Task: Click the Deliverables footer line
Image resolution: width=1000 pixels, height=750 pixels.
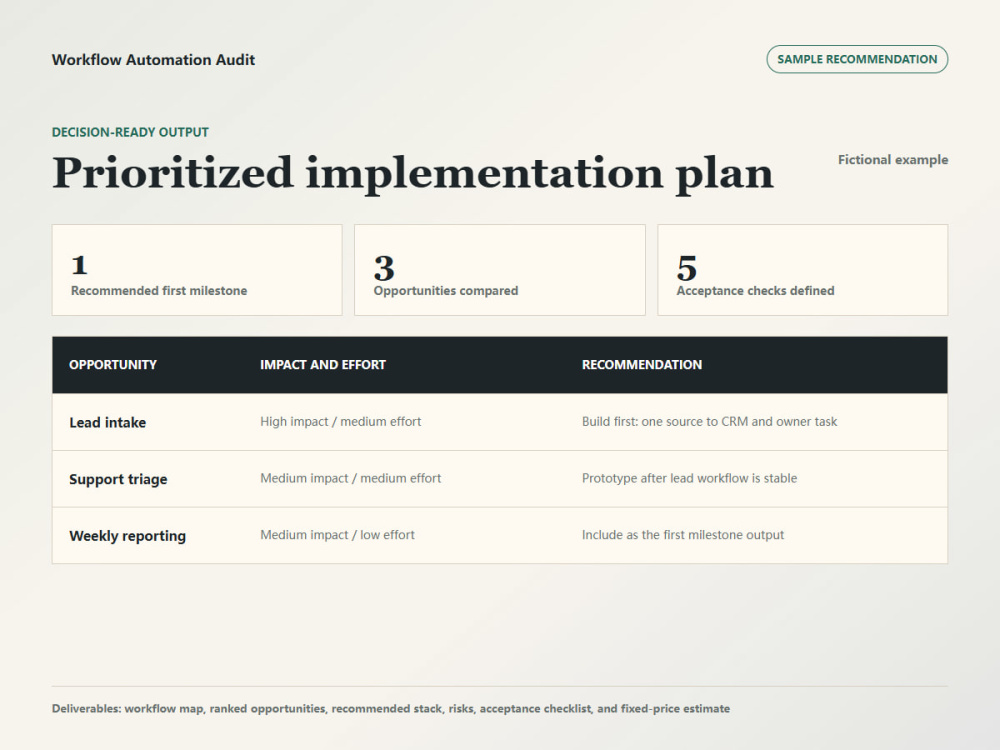Action: point(391,709)
